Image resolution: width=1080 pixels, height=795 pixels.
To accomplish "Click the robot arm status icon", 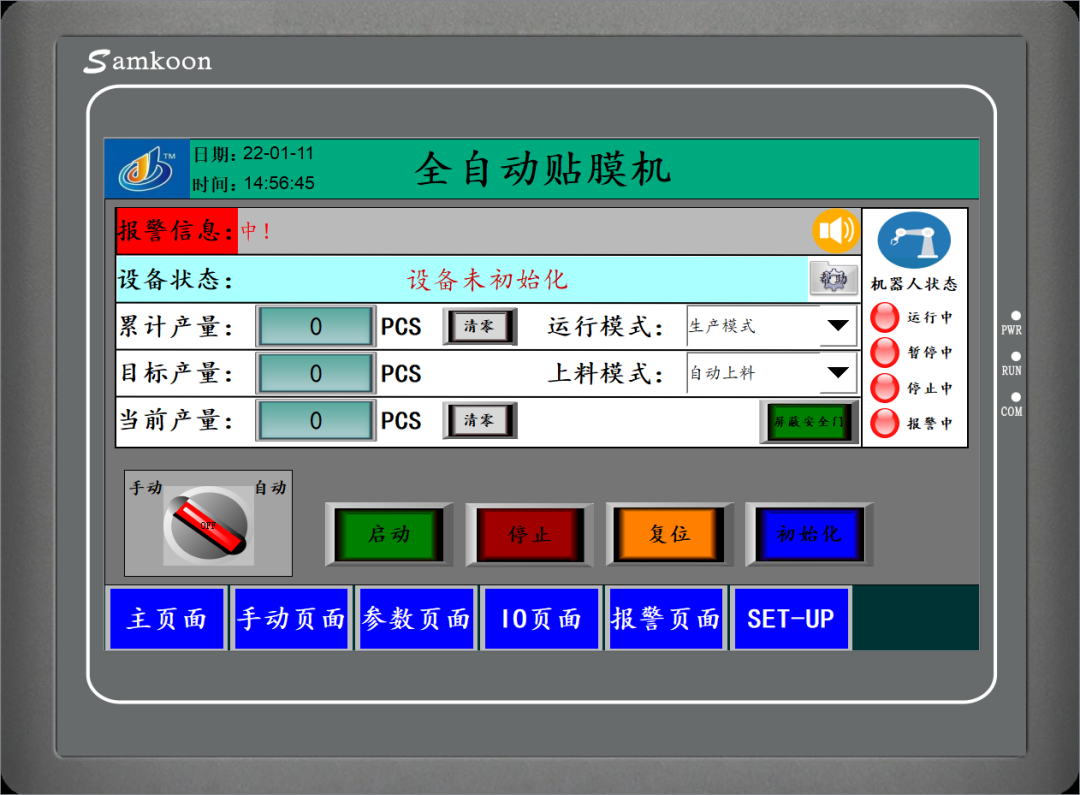I will tap(914, 240).
